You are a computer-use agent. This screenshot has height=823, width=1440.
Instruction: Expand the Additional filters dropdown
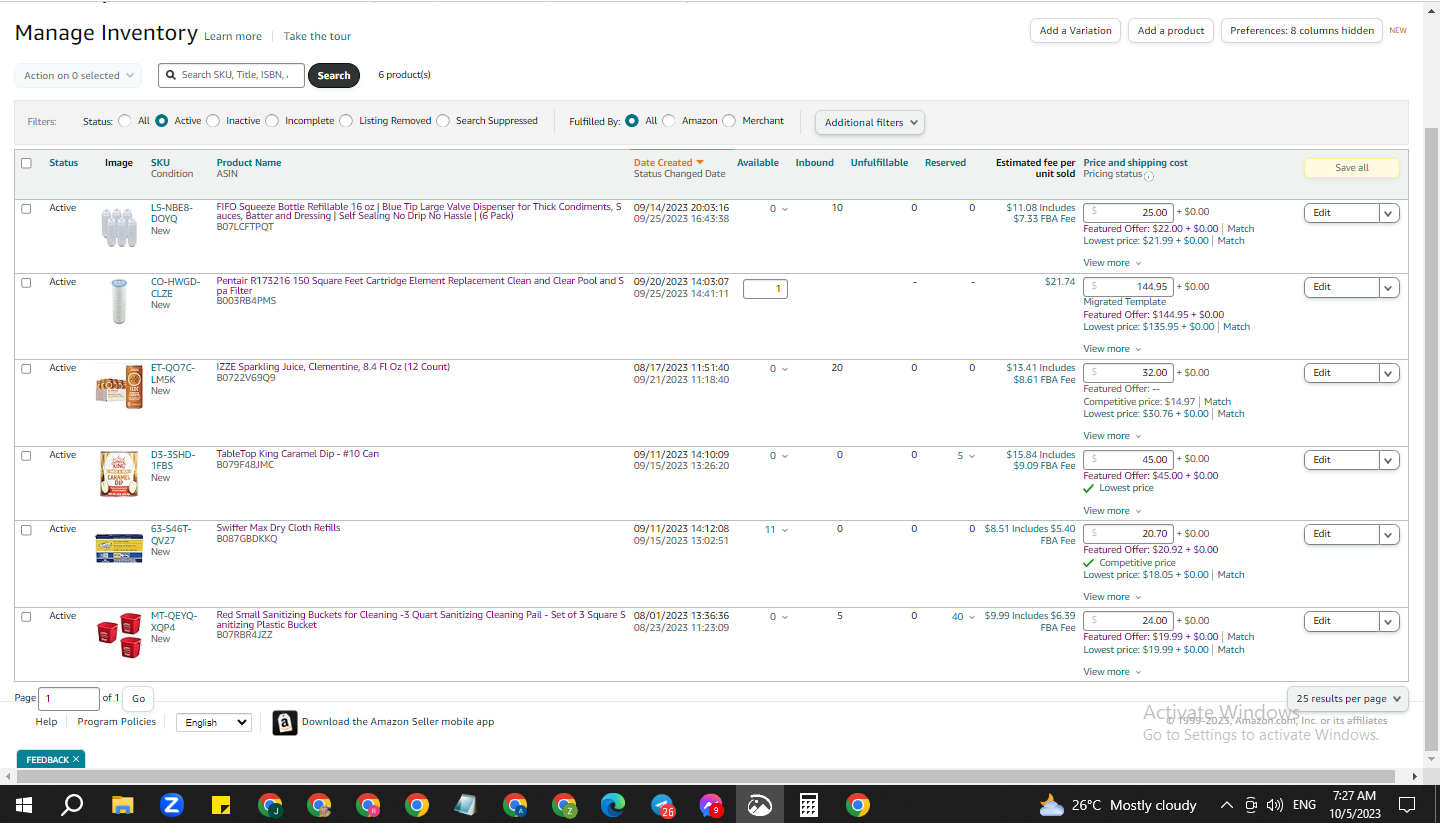(x=870, y=122)
